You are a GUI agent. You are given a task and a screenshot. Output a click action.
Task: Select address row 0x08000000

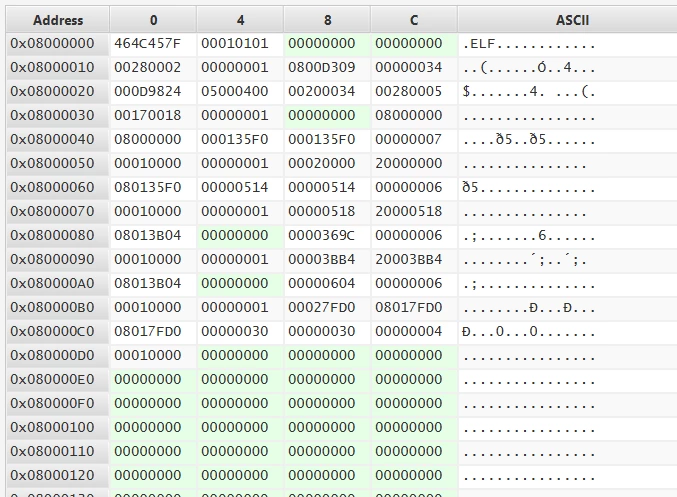pos(52,44)
